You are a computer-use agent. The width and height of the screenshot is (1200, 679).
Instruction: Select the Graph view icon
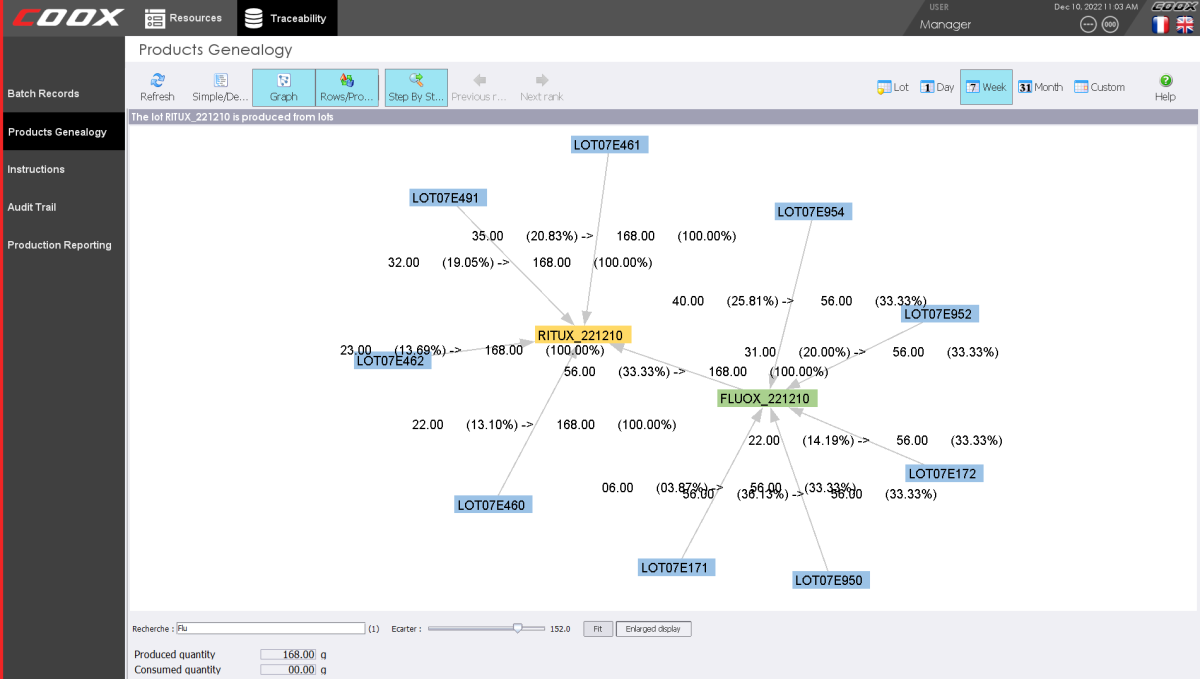(283, 87)
